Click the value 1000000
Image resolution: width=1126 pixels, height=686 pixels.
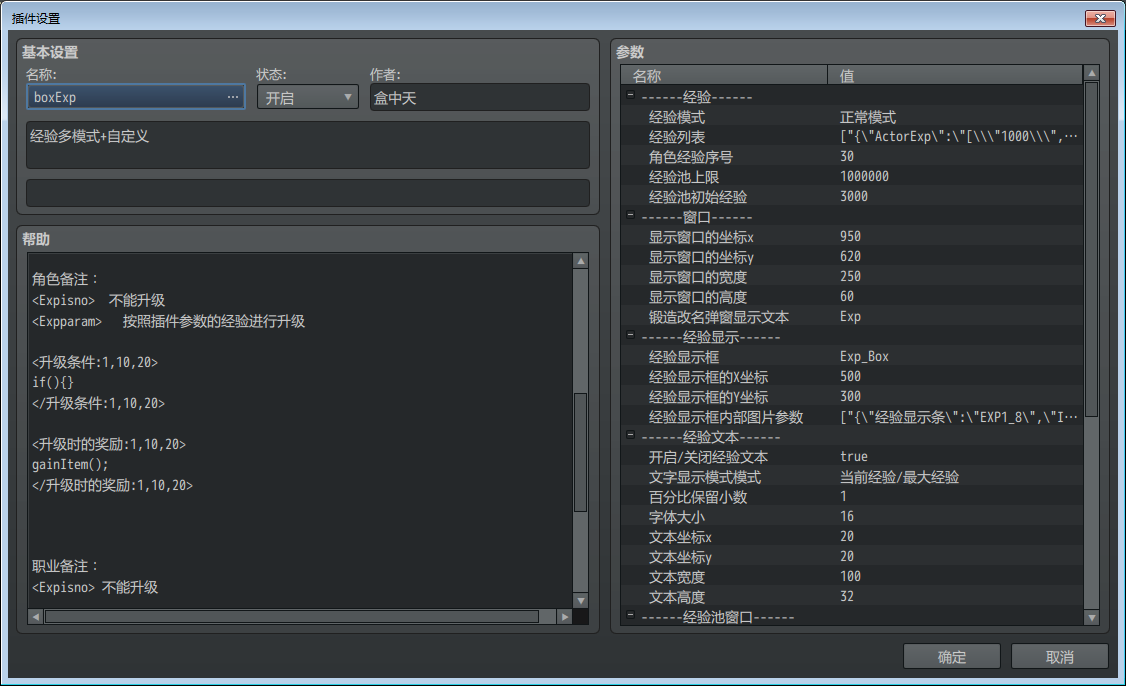[864, 177]
